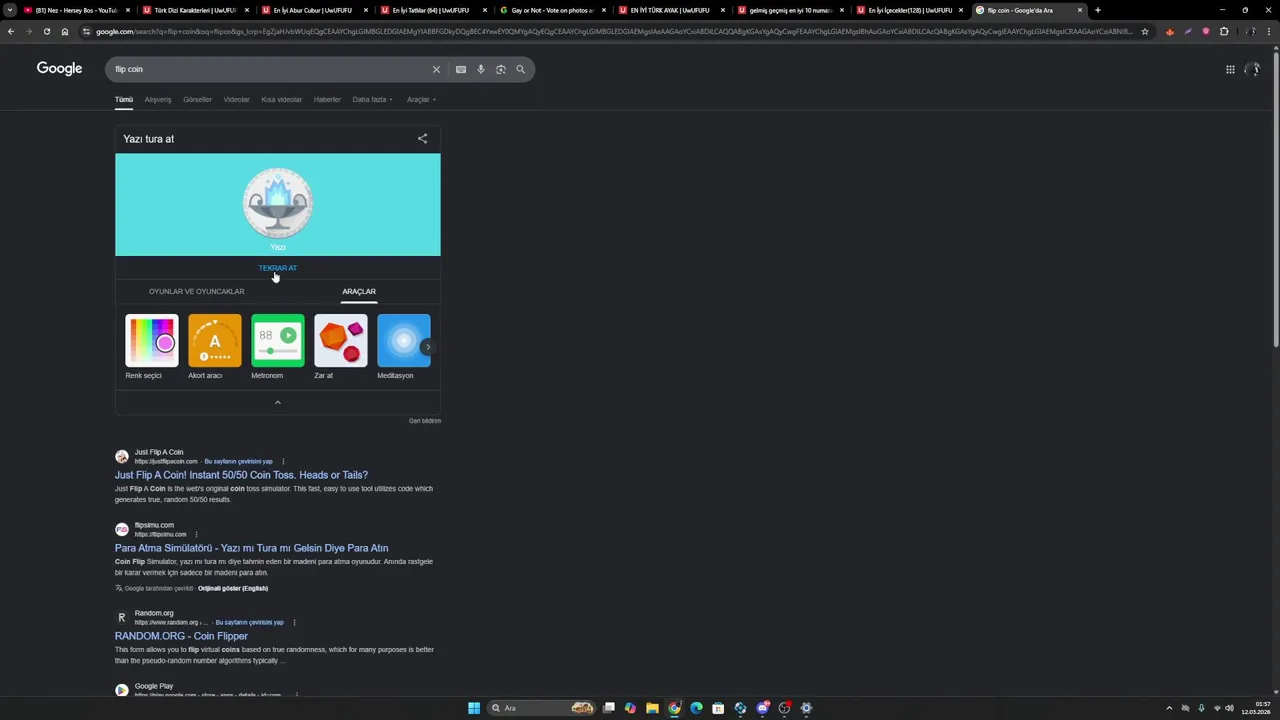Open Microsoft Edge from taskbar
The image size is (1280, 720).
tap(696, 708)
